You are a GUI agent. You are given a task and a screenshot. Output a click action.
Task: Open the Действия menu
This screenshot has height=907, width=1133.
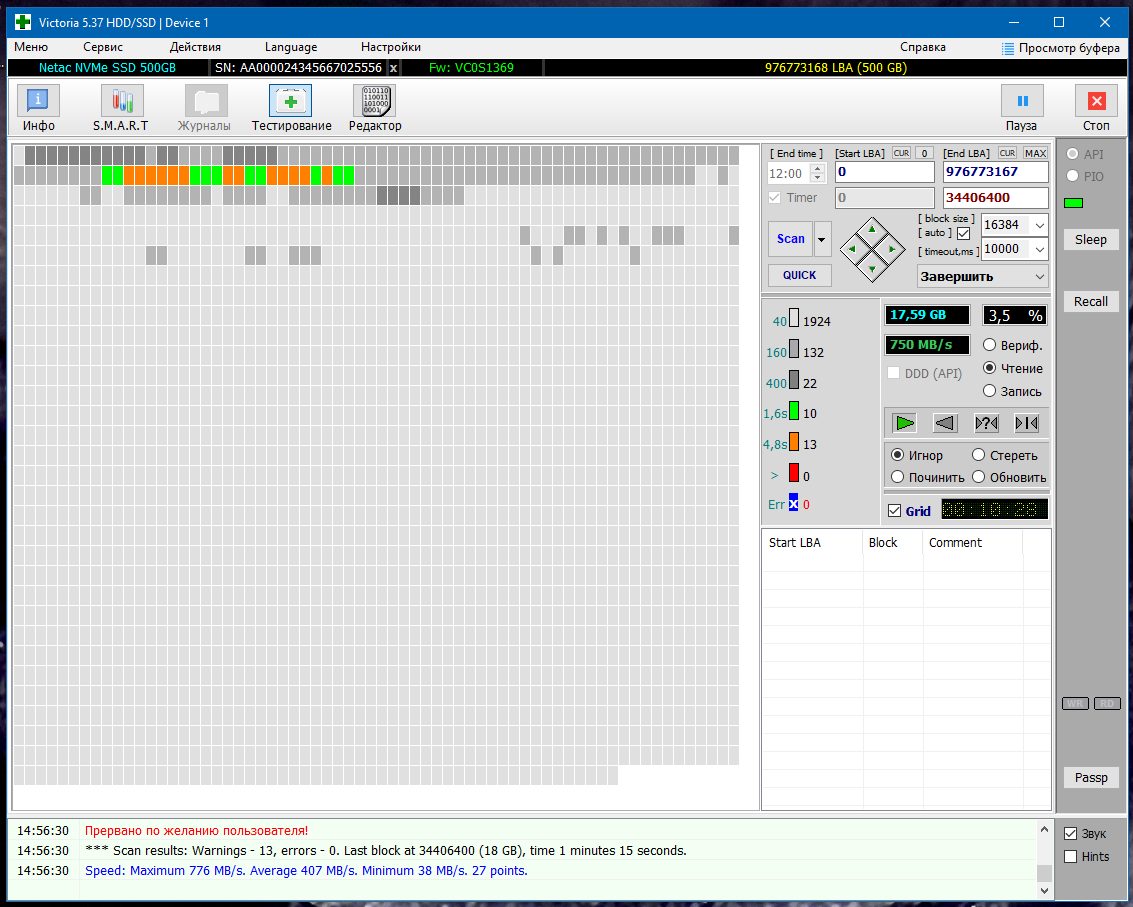tap(195, 47)
